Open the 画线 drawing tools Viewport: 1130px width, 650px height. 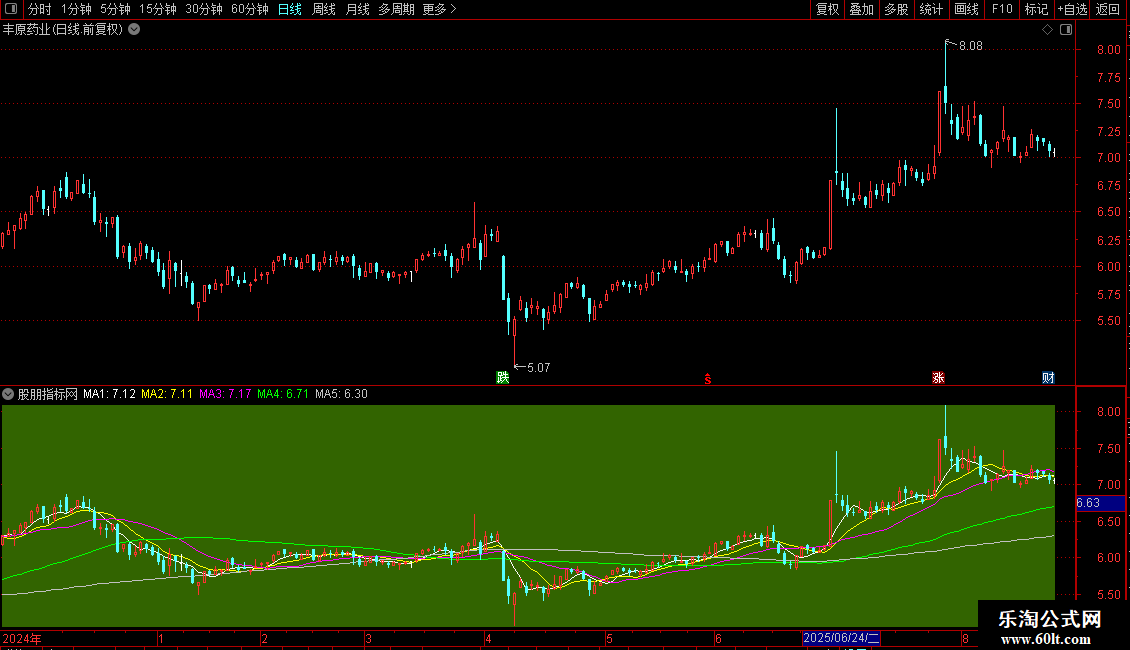pos(966,9)
